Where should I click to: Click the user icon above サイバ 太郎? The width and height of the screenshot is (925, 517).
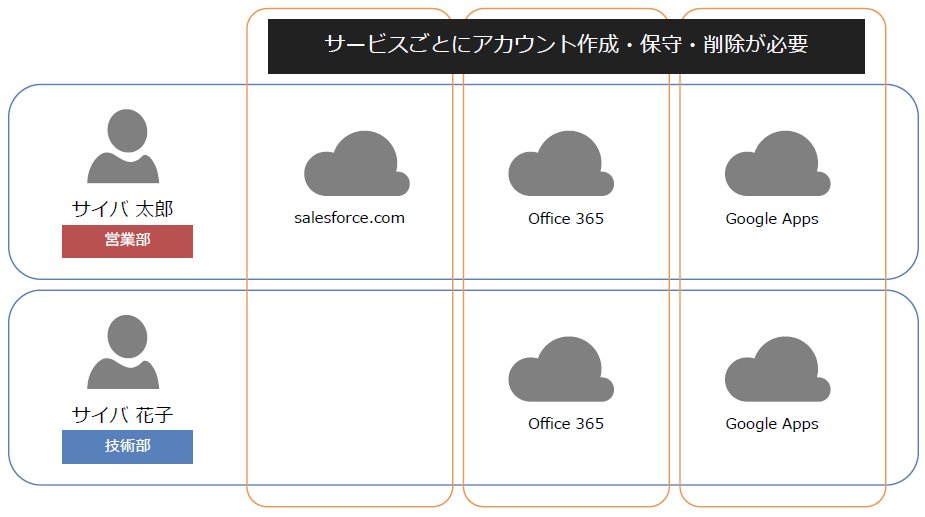click(123, 146)
